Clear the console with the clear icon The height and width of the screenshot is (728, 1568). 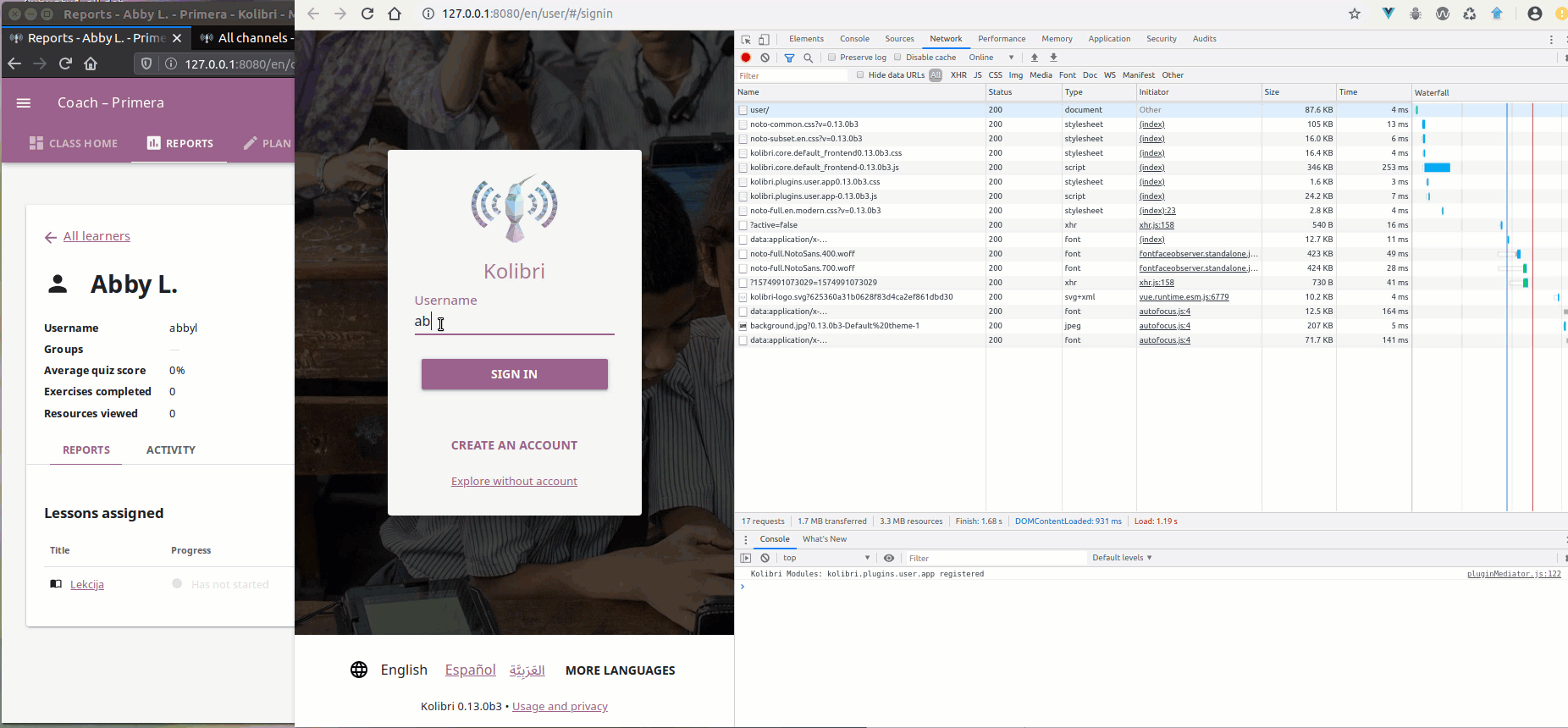[765, 558]
